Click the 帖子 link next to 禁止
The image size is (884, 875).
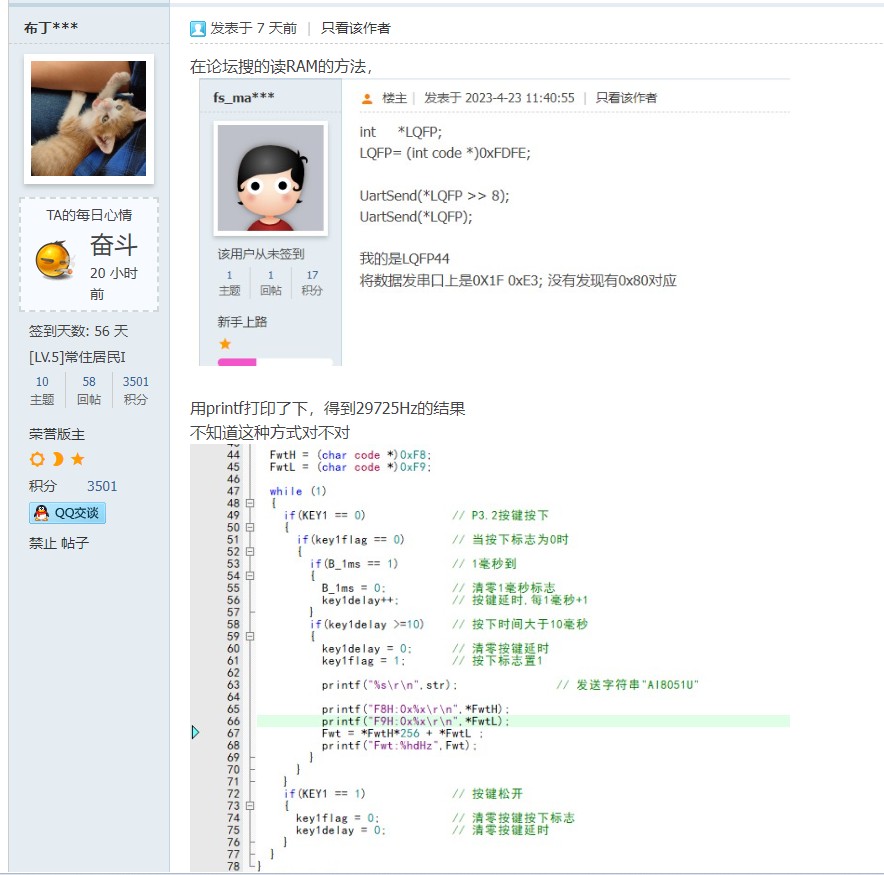75,543
